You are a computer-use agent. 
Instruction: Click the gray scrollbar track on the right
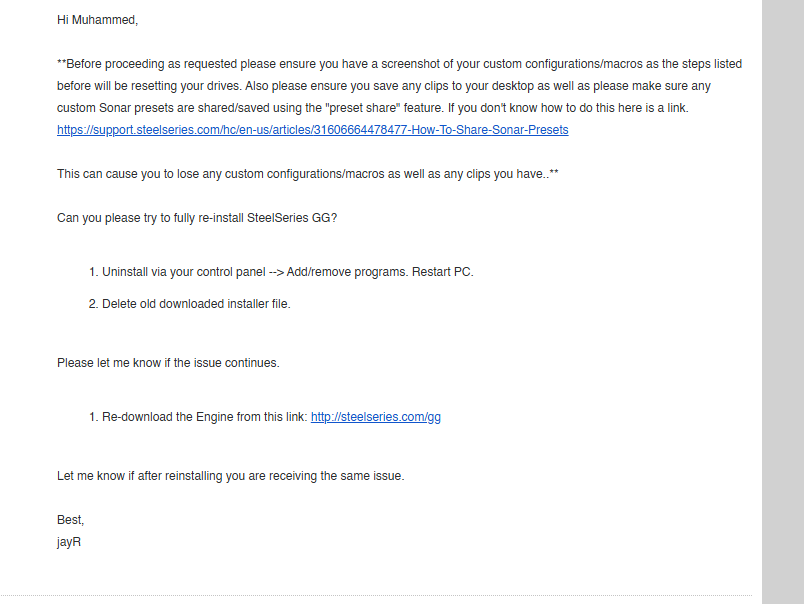coord(782,300)
